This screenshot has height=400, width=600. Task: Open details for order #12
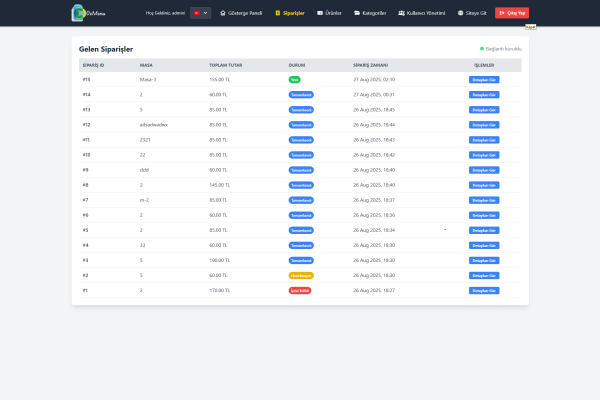click(x=484, y=124)
